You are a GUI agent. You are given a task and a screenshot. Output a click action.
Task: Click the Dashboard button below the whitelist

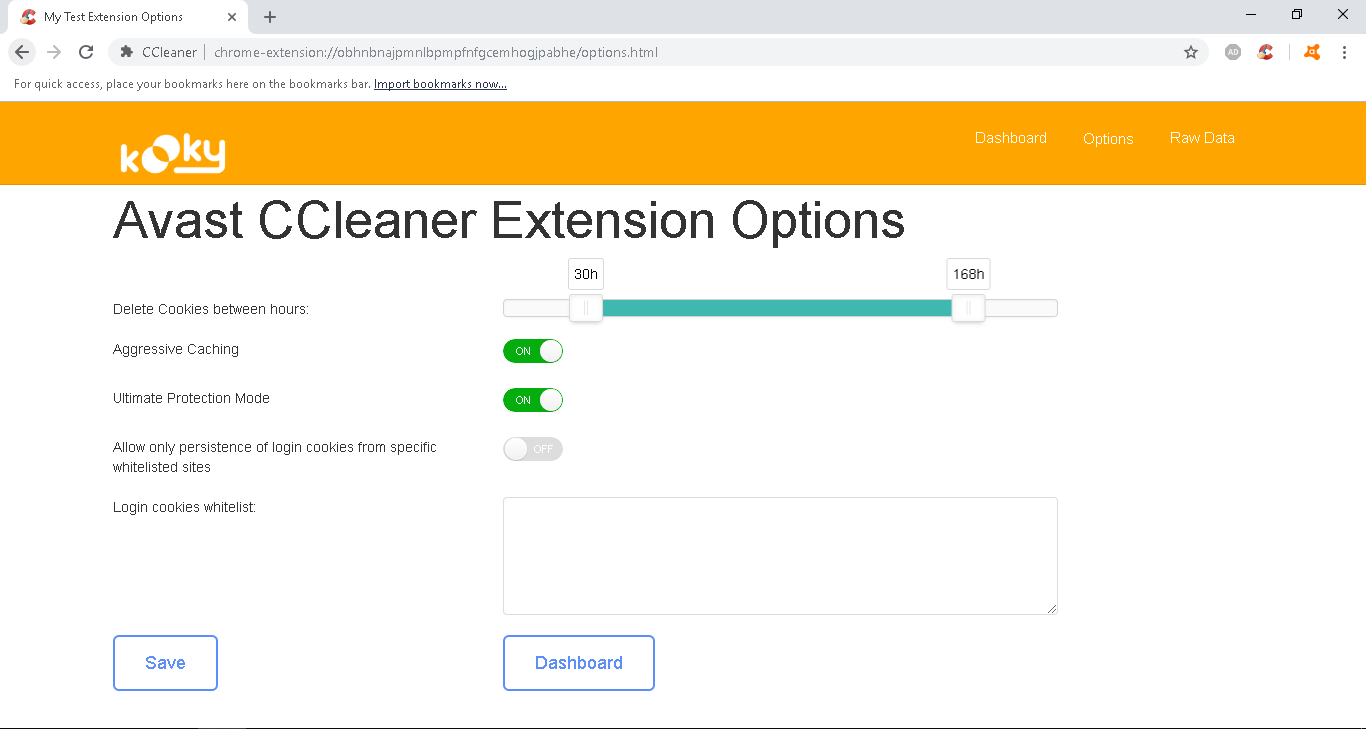point(579,663)
